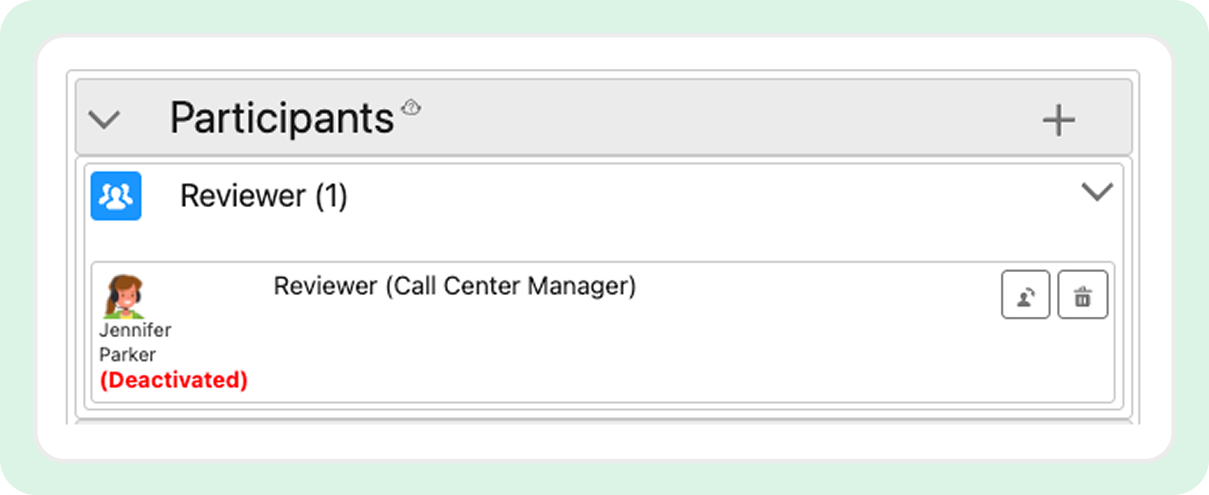Open Jennifer Parker's name link
Image resolution: width=1209 pixels, height=495 pixels.
pos(135,342)
